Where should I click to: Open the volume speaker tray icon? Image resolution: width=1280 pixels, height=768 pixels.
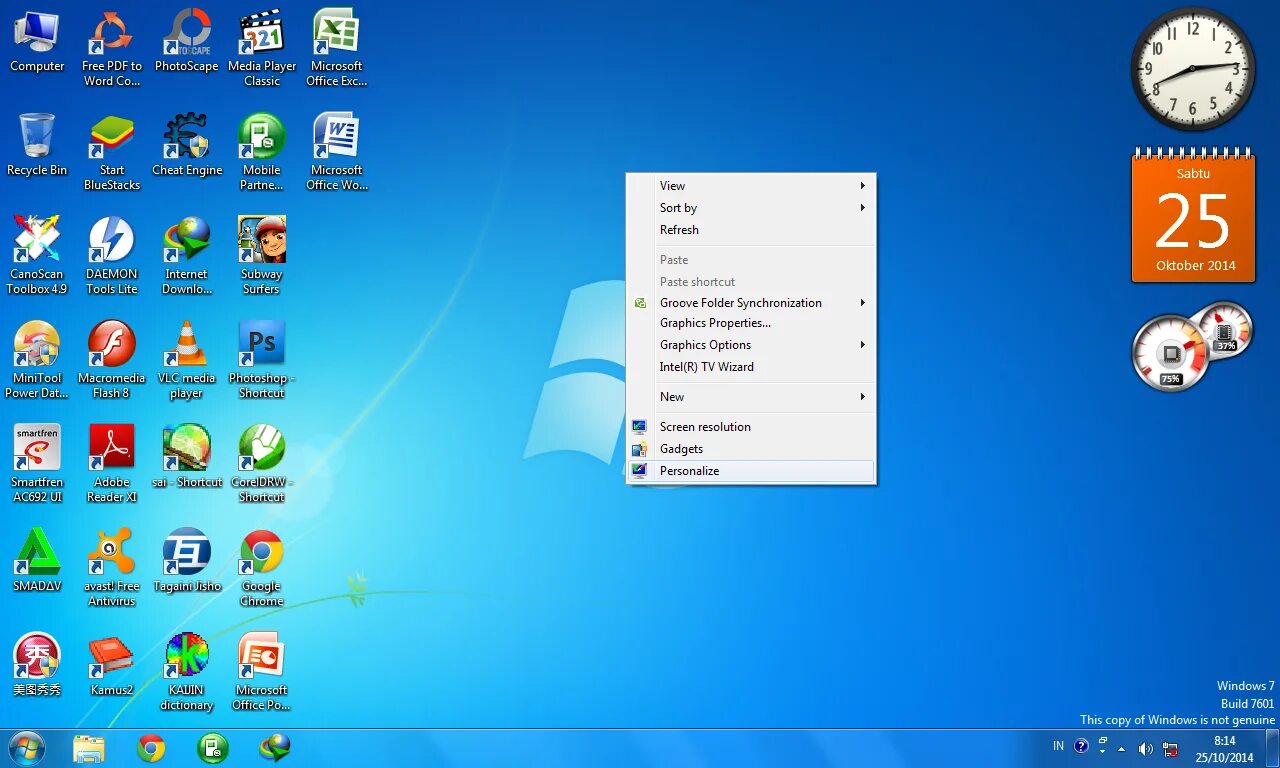[1145, 748]
